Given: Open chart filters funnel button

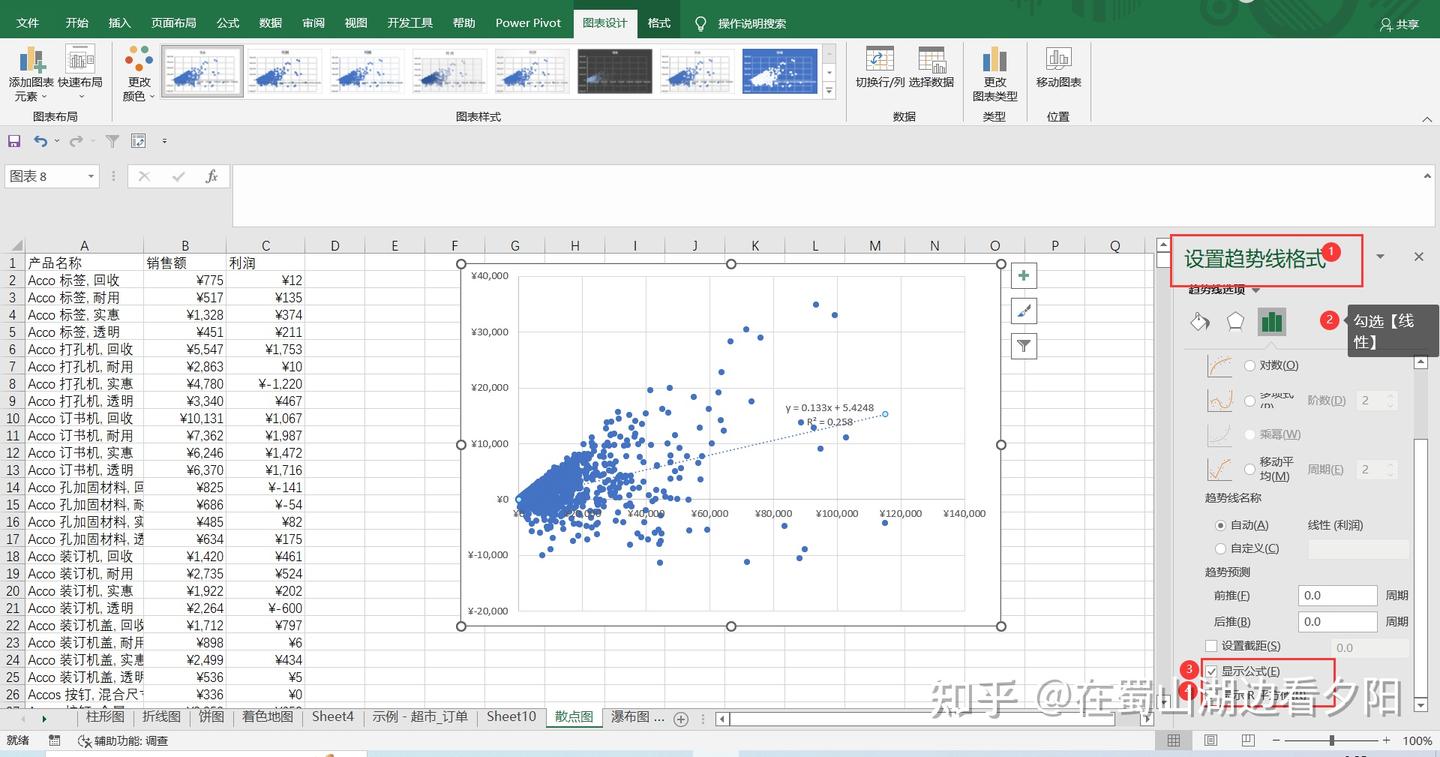Looking at the screenshot, I should tap(1023, 346).
